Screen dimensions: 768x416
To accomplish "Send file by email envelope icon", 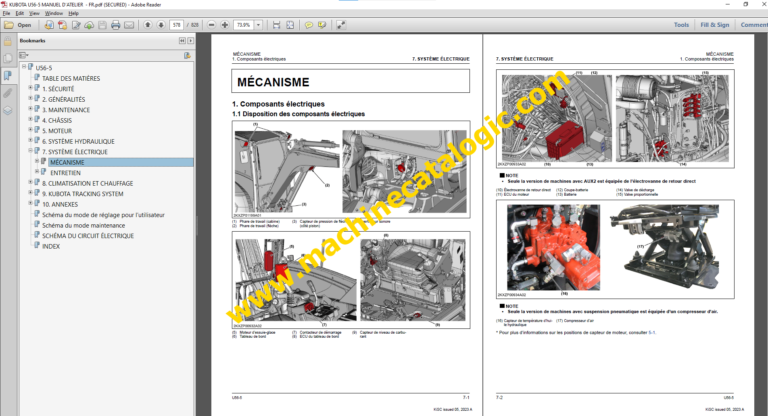I will 129,25.
